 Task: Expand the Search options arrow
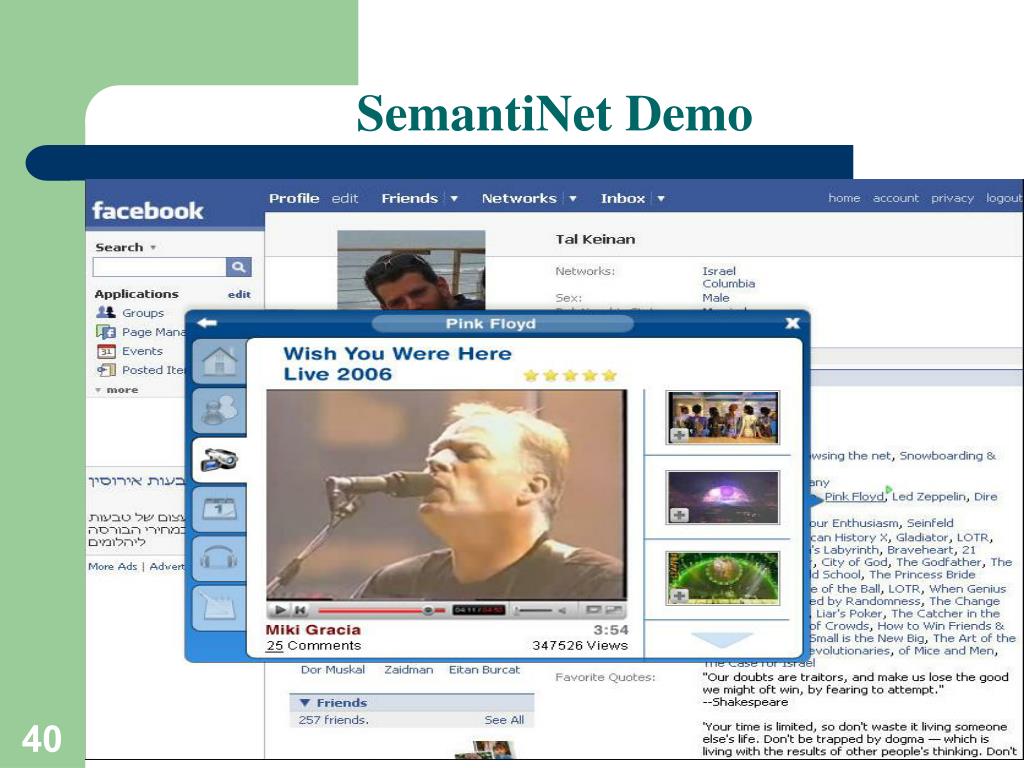[x=153, y=248]
